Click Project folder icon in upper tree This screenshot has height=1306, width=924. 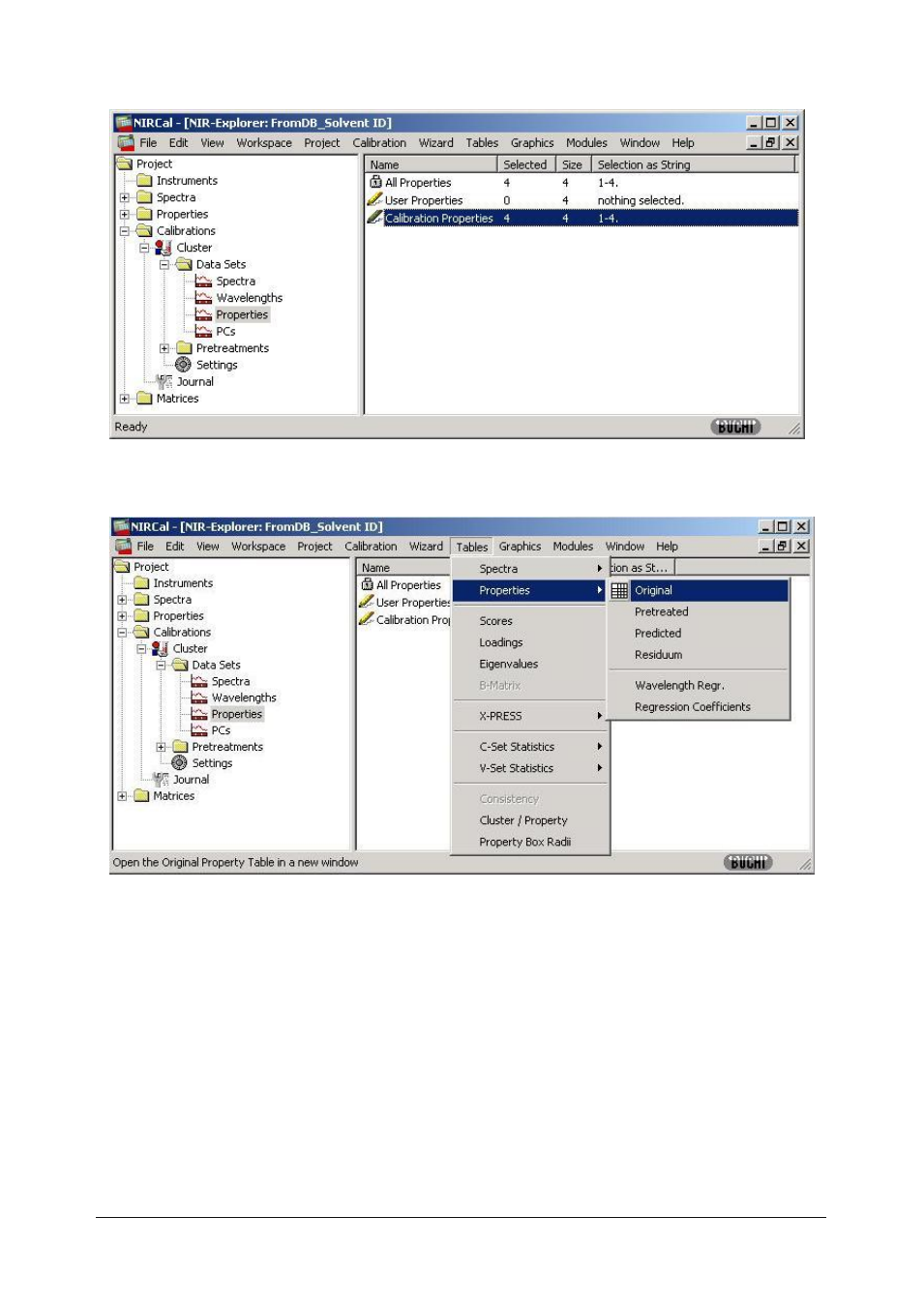point(125,163)
